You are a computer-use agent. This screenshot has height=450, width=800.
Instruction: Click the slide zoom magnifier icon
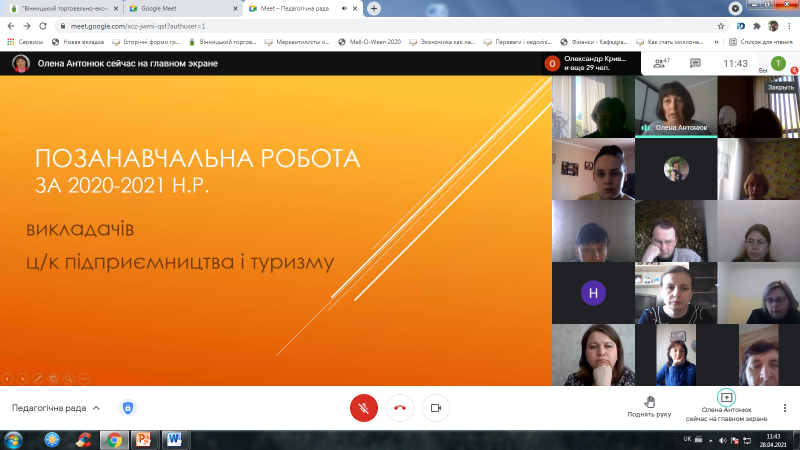point(68,379)
